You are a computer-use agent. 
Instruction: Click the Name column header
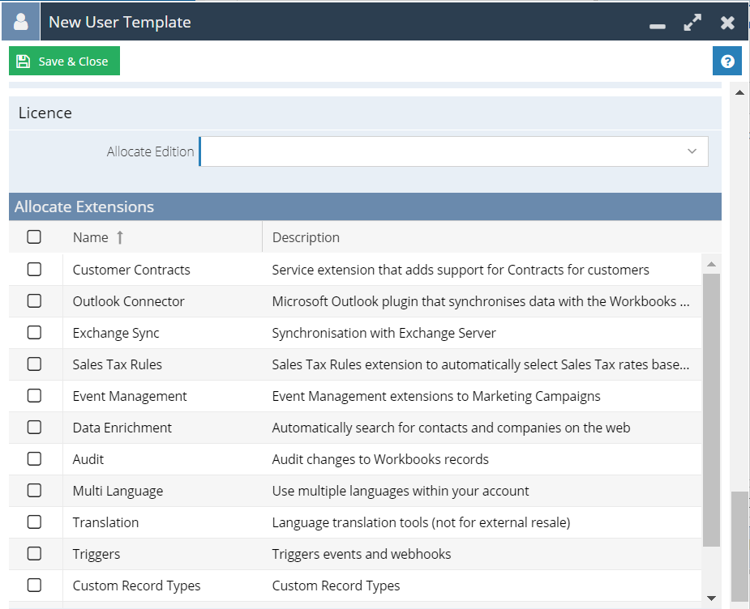click(x=163, y=237)
